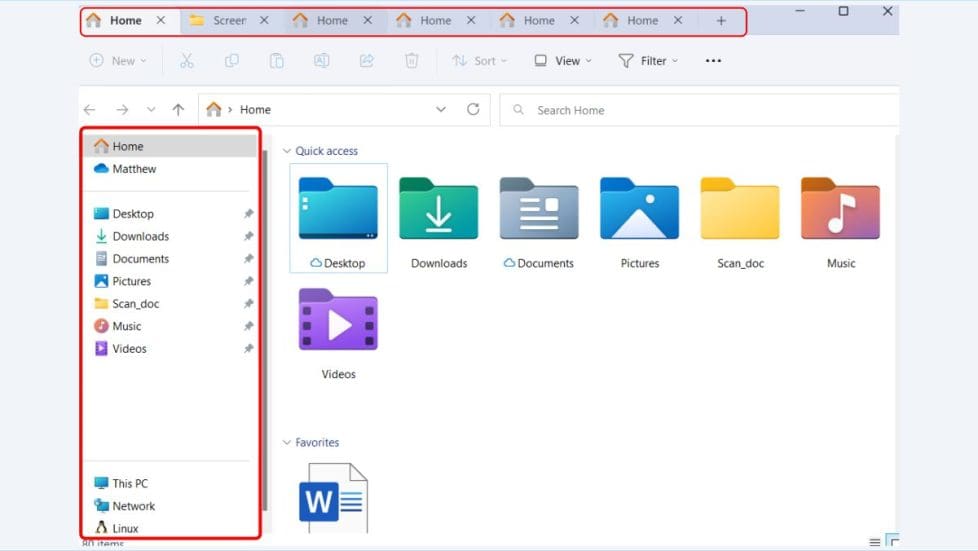This screenshot has height=551, width=978.
Task: Click the Delete trash can icon
Action: (x=411, y=61)
